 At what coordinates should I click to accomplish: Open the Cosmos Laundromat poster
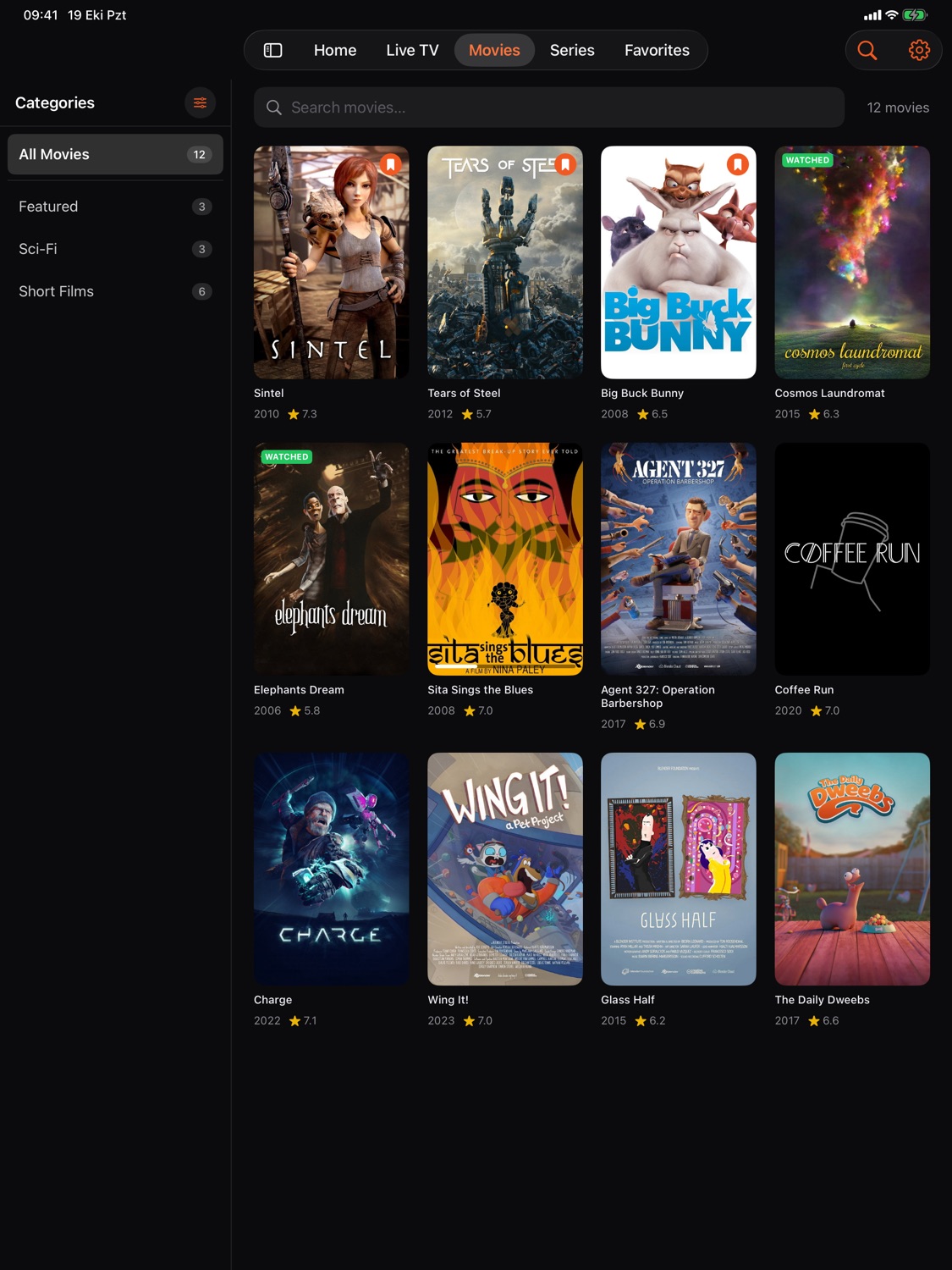coord(852,262)
